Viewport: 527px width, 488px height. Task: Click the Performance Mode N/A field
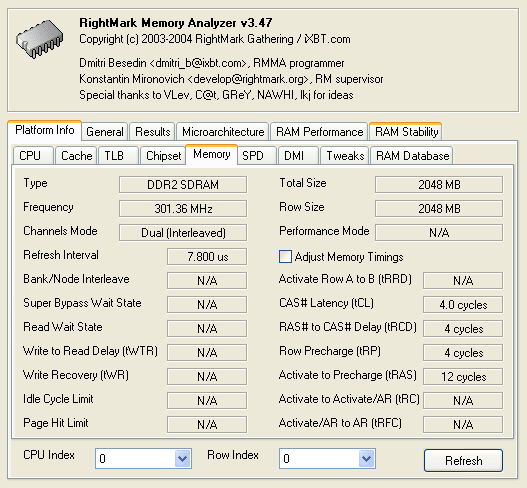point(439,233)
